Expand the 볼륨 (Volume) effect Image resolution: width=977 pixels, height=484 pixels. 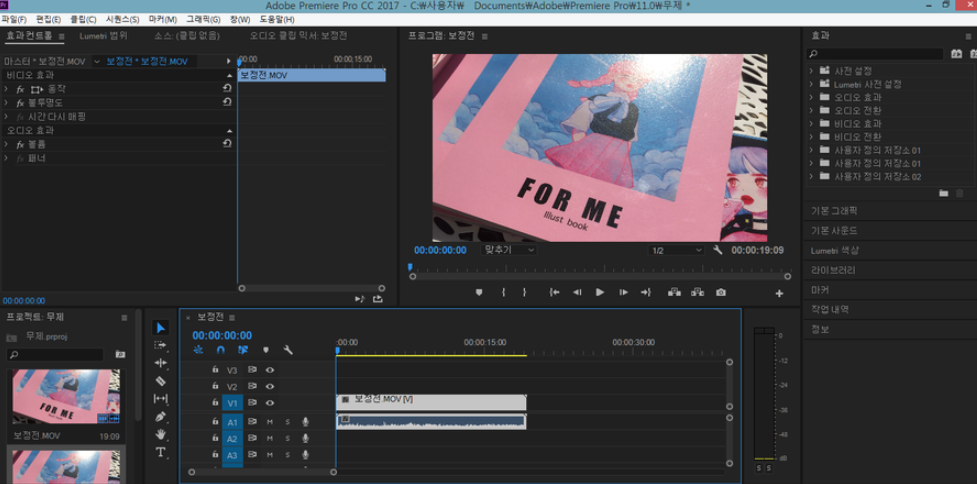6,144
